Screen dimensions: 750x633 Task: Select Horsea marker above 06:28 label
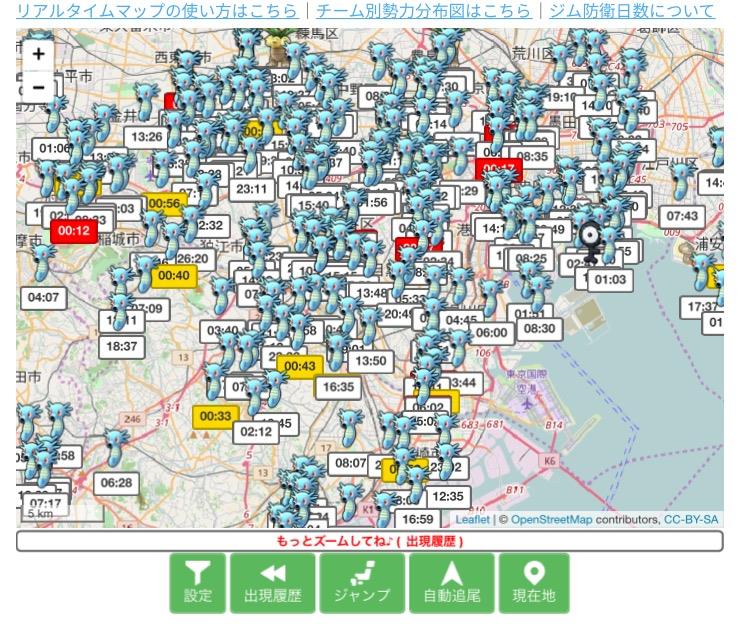tap(115, 448)
